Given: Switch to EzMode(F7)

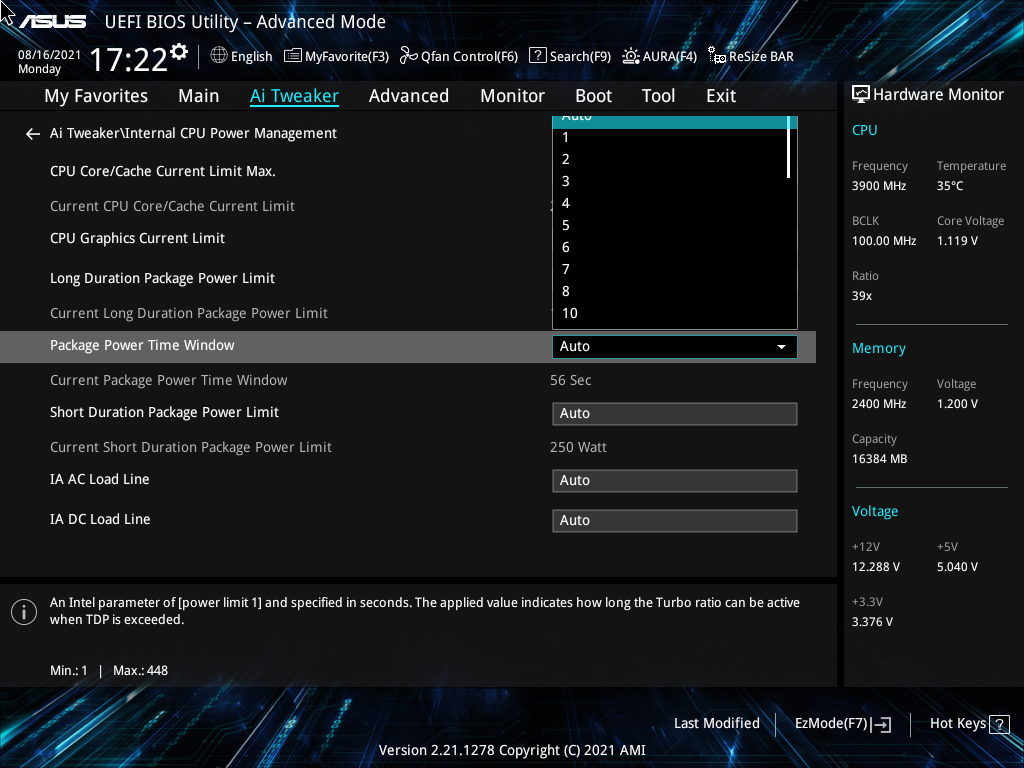Looking at the screenshot, I should pyautogui.click(x=842, y=724).
